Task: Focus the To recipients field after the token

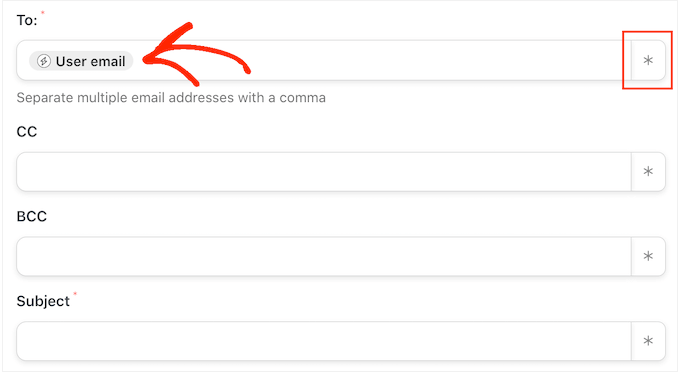Action: [x=382, y=60]
